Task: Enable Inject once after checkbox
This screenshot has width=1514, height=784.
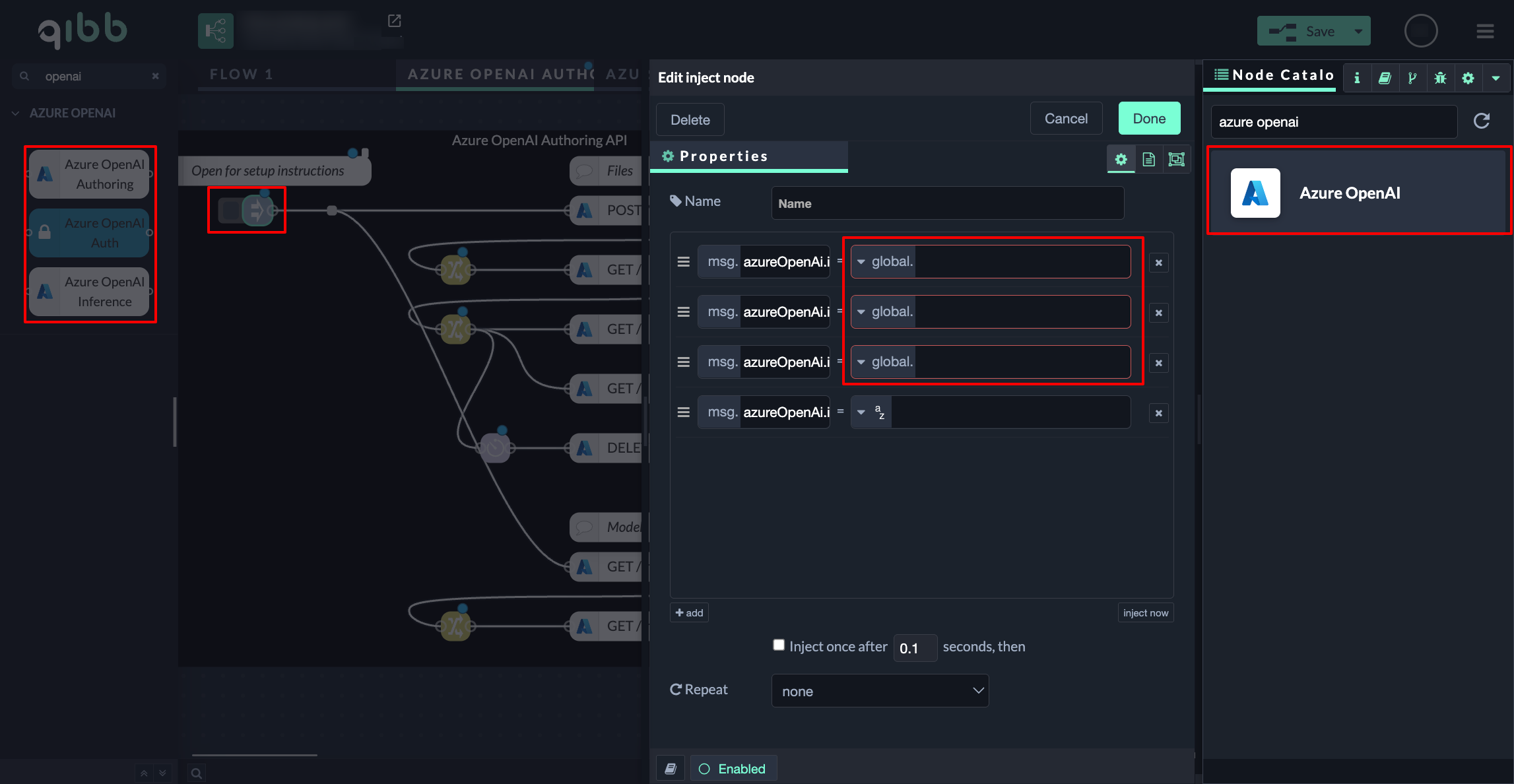Action: point(779,645)
